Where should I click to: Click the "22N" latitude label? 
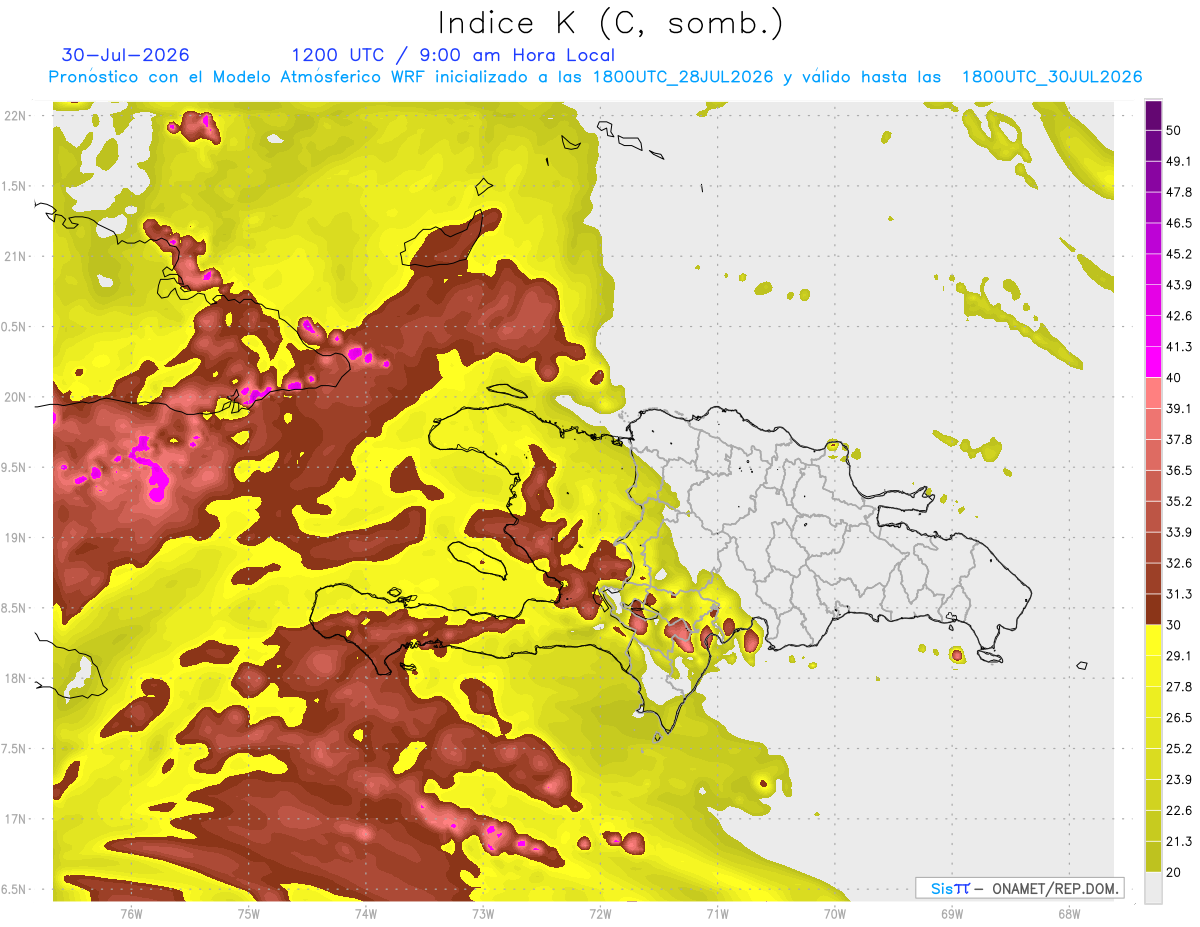(x=15, y=116)
